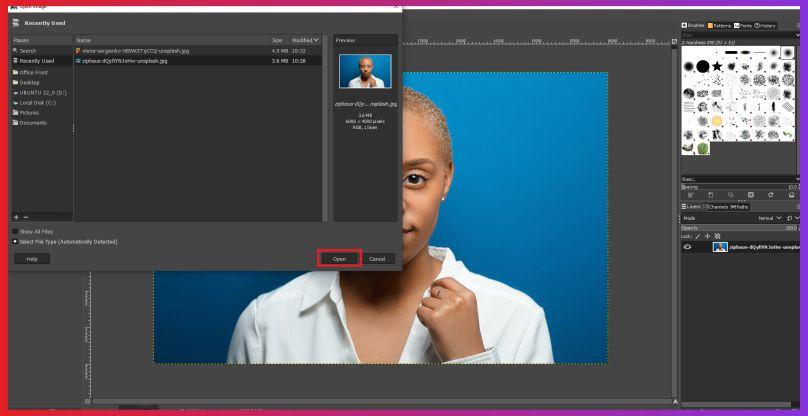This screenshot has width=808, height=416.
Task: Open the Office Front bookmark folder
Action: 33,72
